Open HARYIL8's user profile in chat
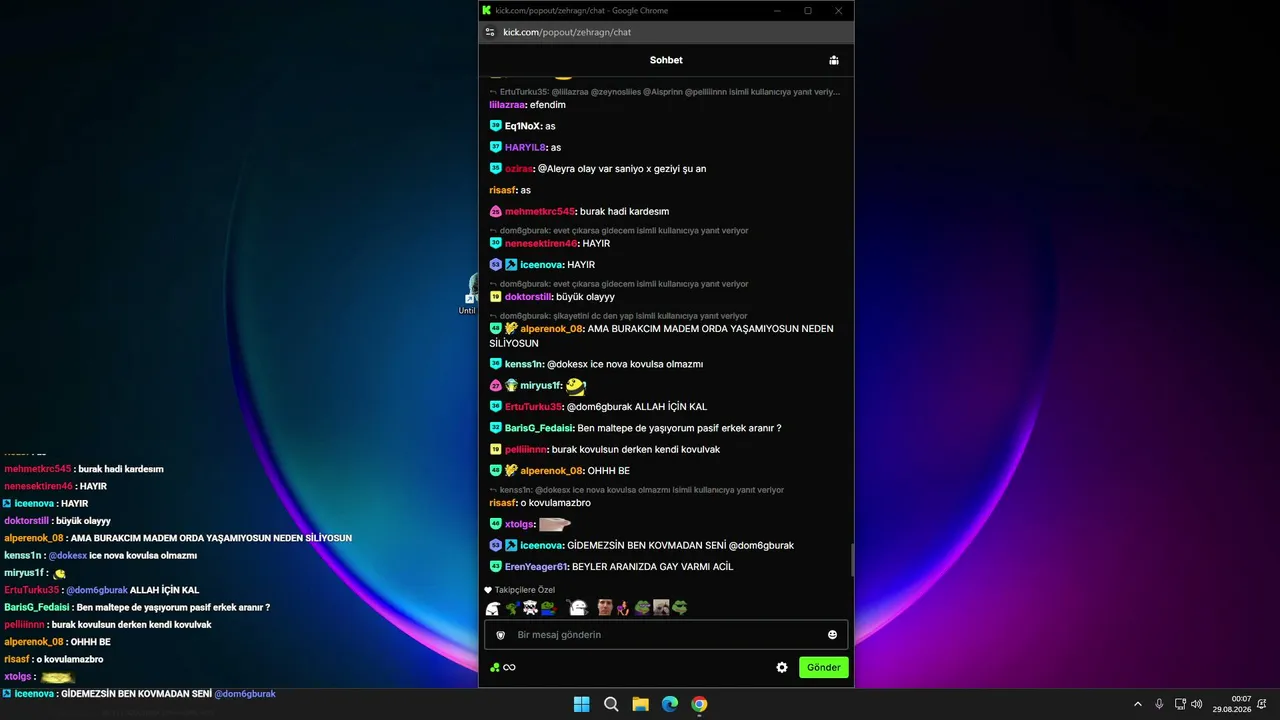Screen dimensions: 1280x720 point(526,147)
